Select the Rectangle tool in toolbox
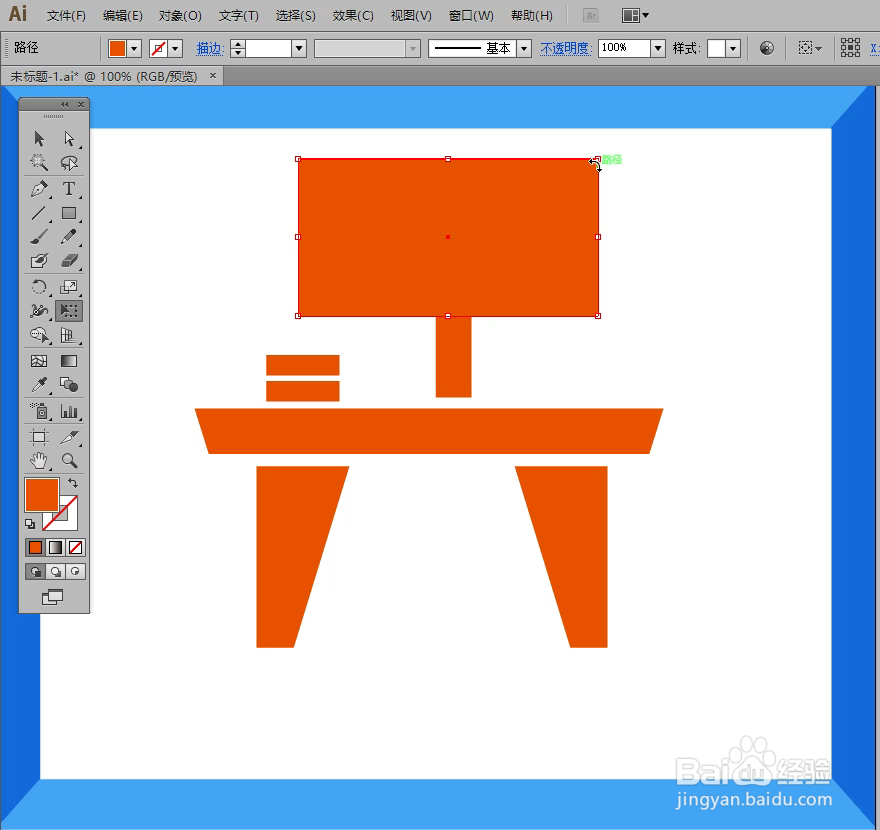 pyautogui.click(x=69, y=213)
